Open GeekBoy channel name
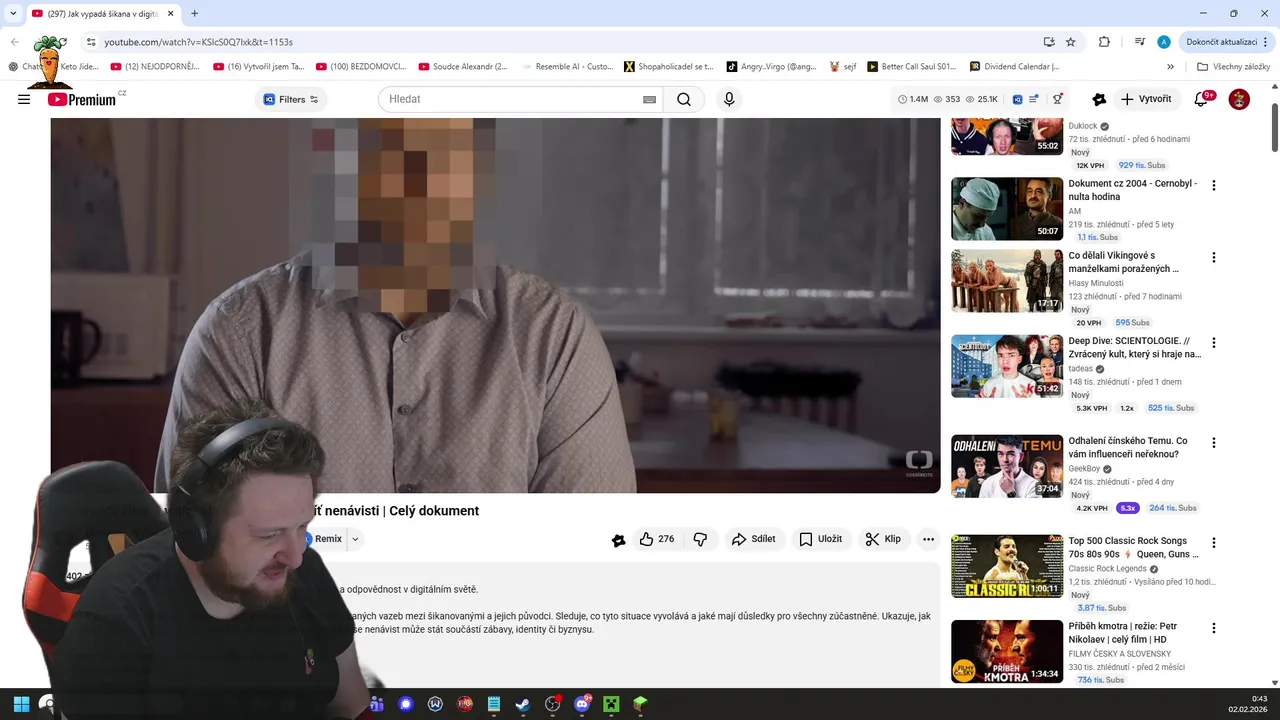 (1084, 468)
